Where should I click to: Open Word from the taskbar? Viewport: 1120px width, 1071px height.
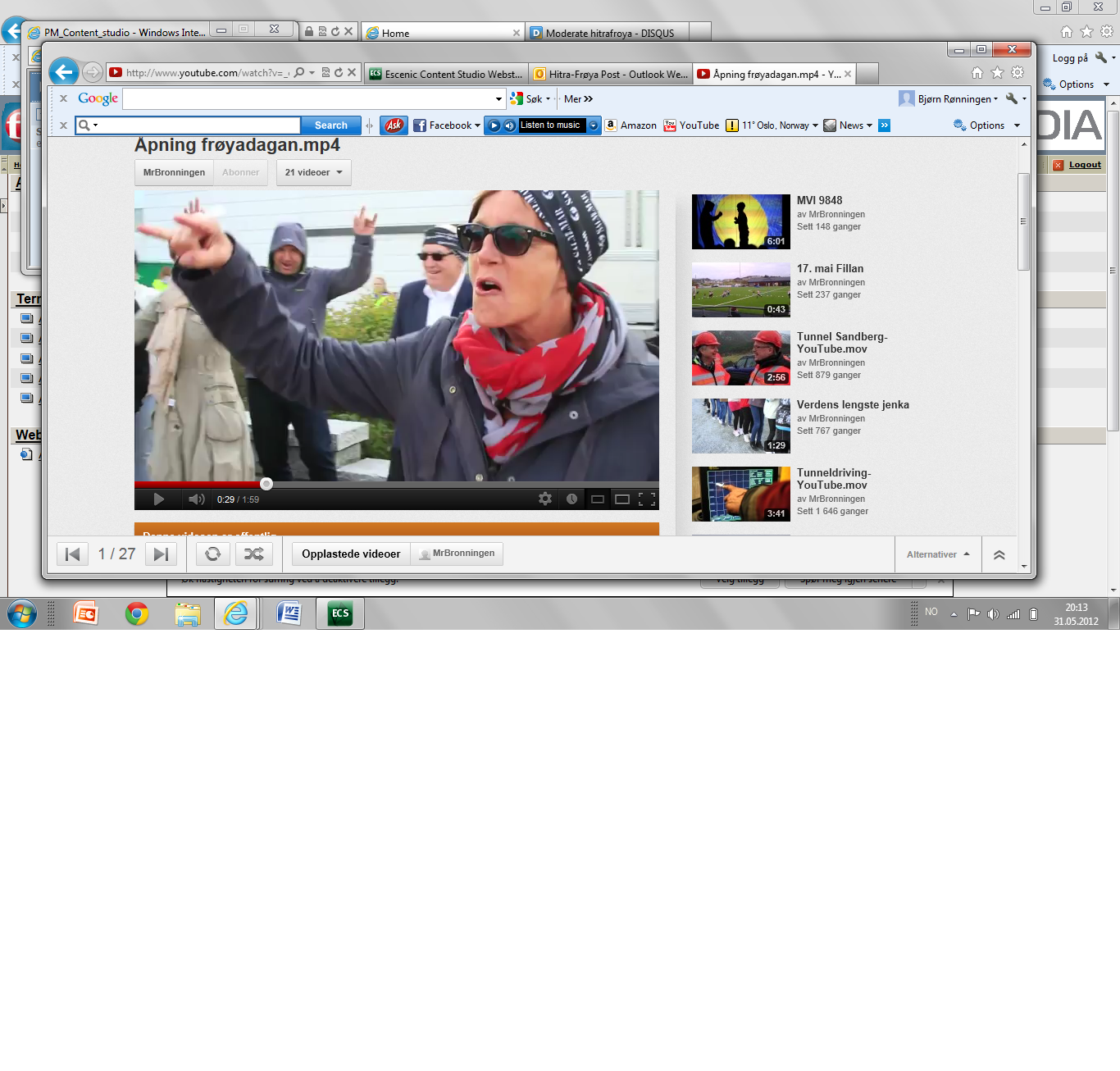click(x=289, y=613)
